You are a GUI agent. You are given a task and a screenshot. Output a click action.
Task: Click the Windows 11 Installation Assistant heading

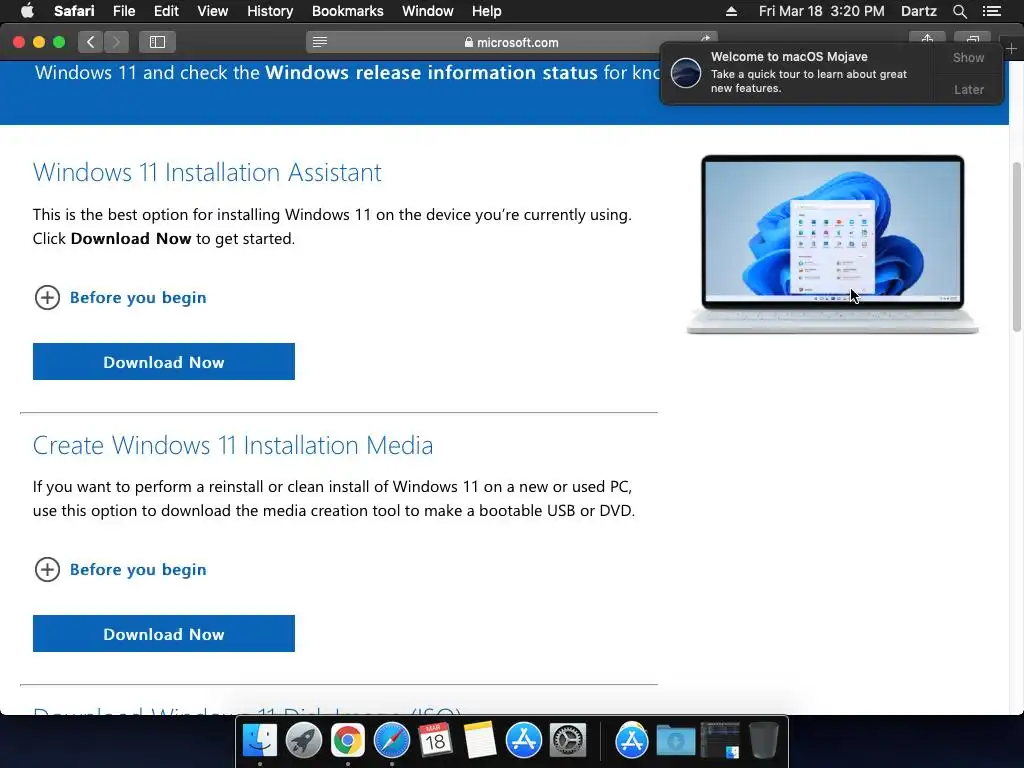point(207,172)
